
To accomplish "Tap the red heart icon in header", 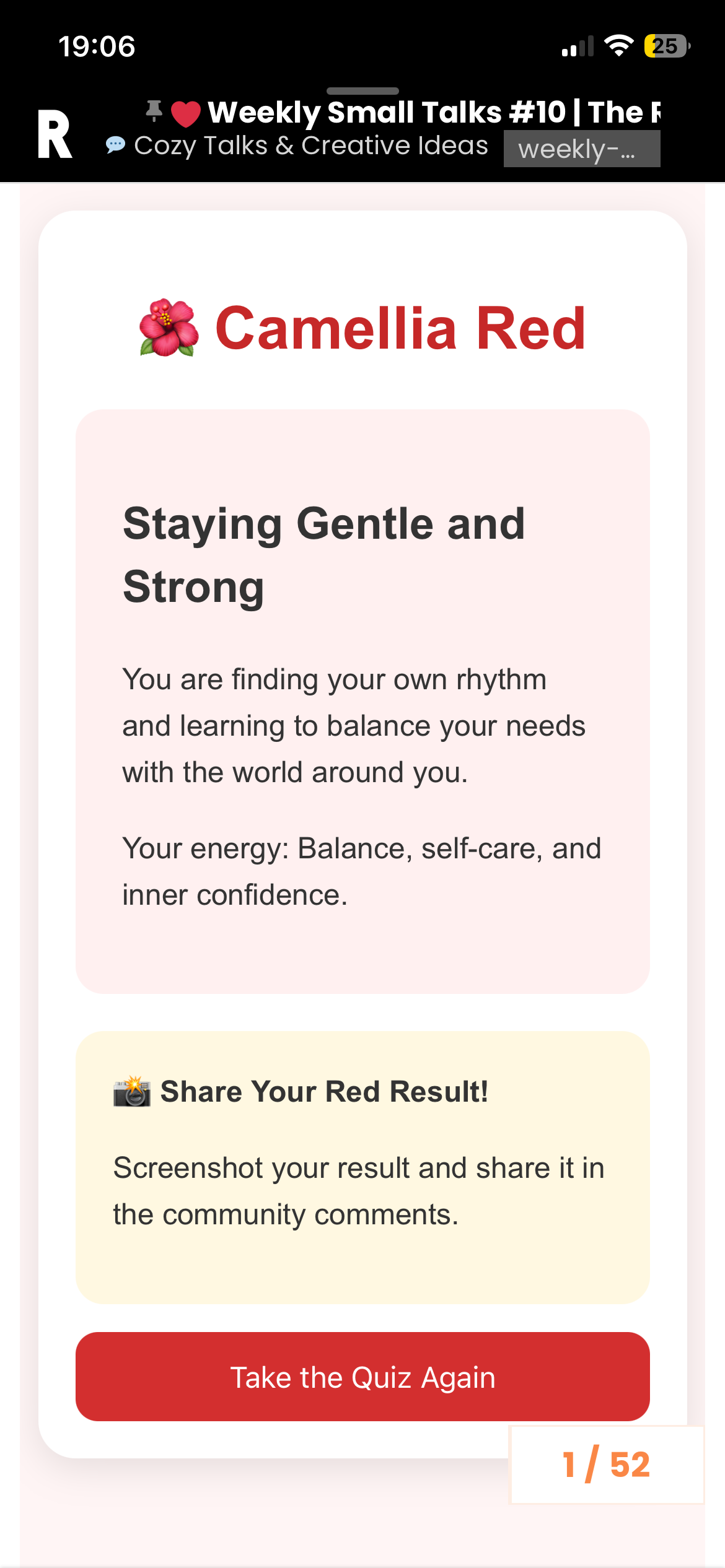I will pos(185,113).
